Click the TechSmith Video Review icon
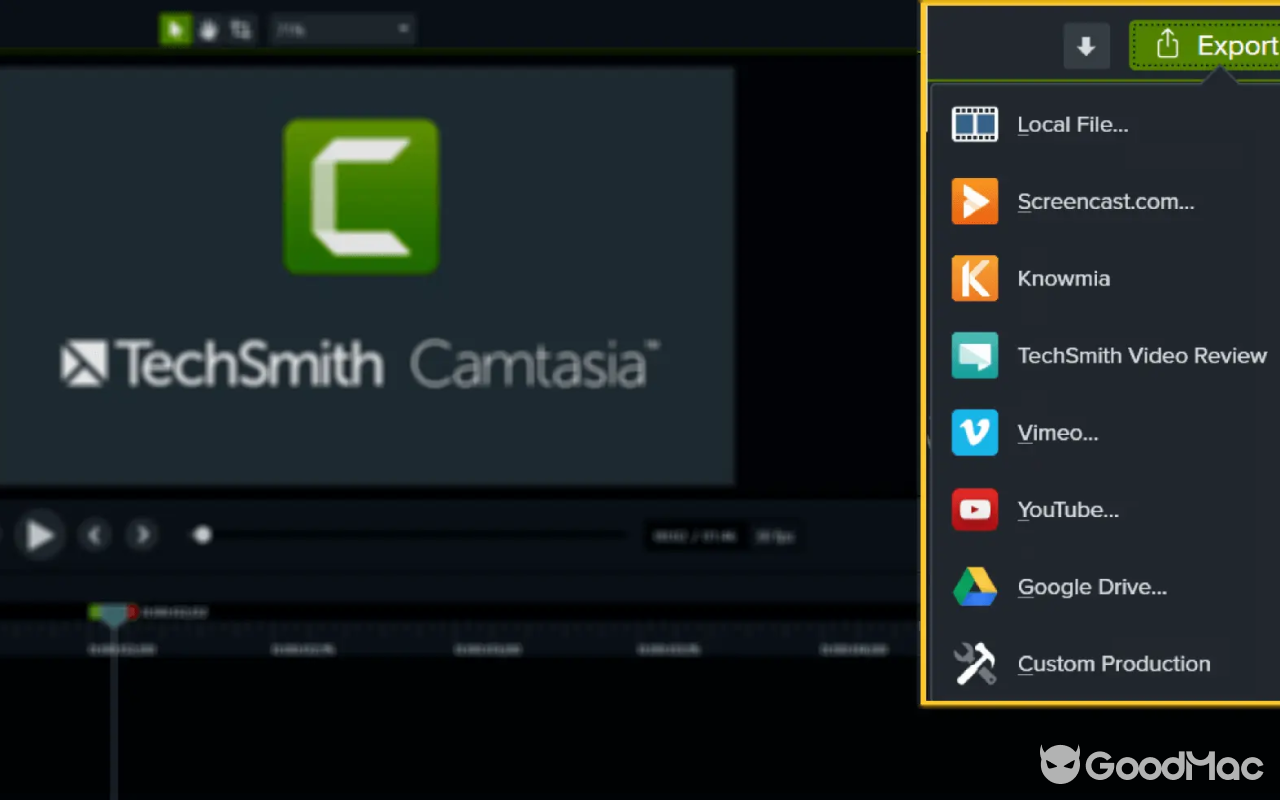Screen dimensions: 1280x800 tap(974, 355)
